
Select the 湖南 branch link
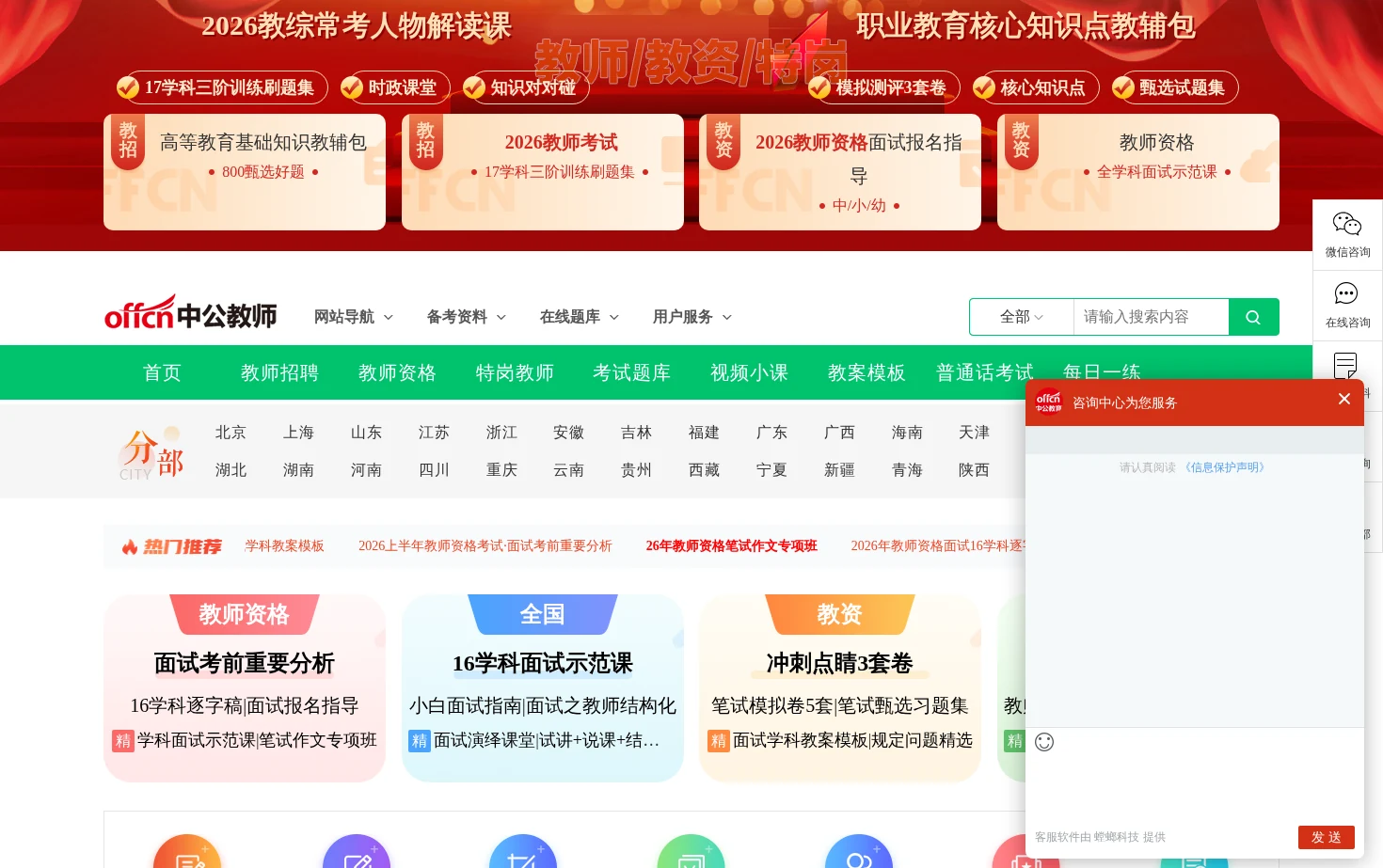[x=298, y=469]
